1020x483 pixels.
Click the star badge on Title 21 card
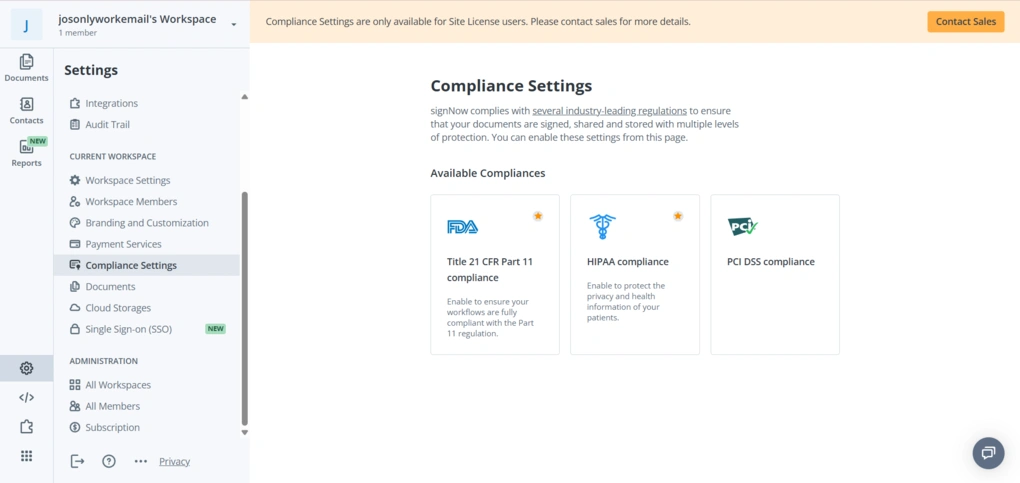tap(538, 215)
